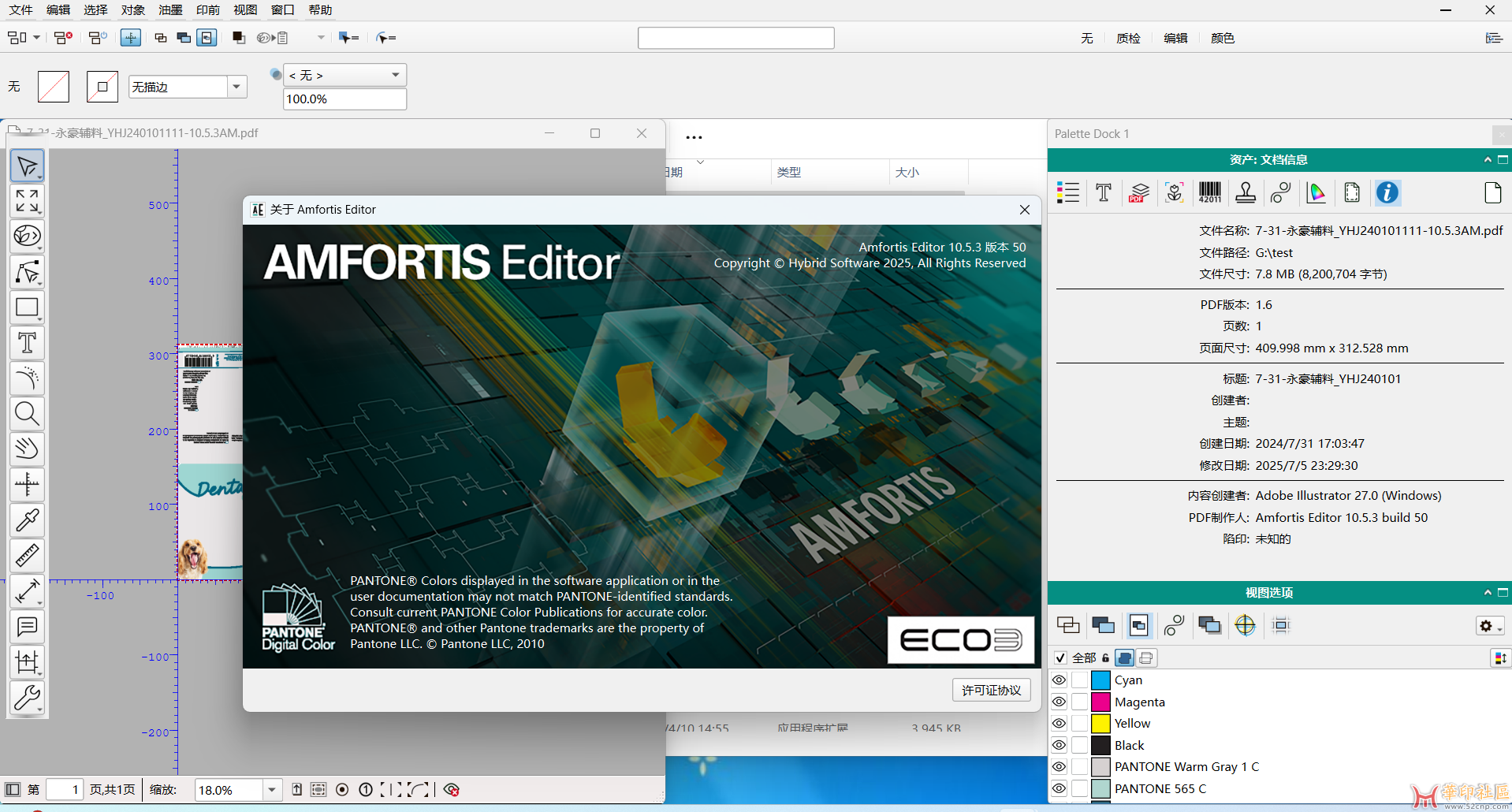Toggle the overprint preview toolbar button
The image size is (1512, 812).
207,38
